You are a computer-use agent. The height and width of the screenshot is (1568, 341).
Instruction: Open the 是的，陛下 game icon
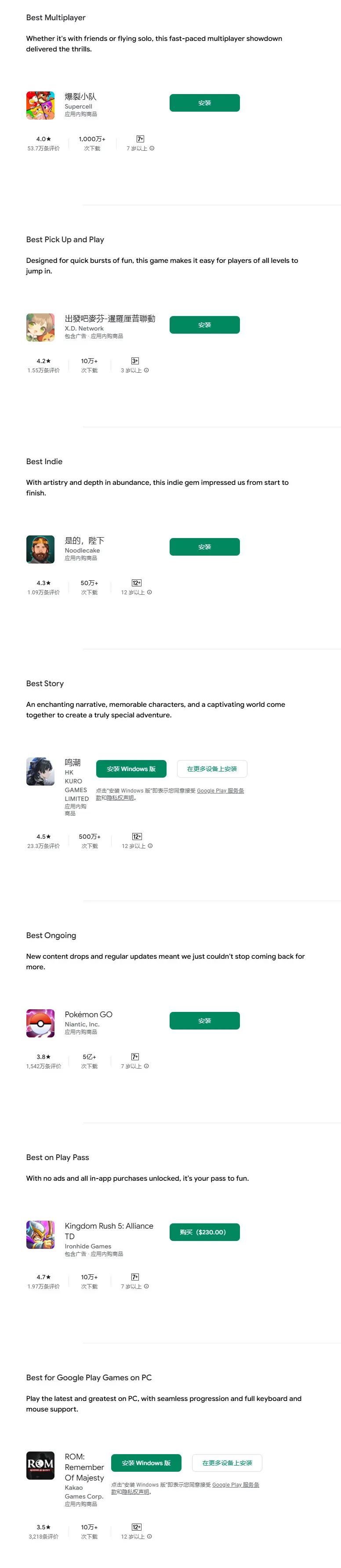tap(40, 549)
